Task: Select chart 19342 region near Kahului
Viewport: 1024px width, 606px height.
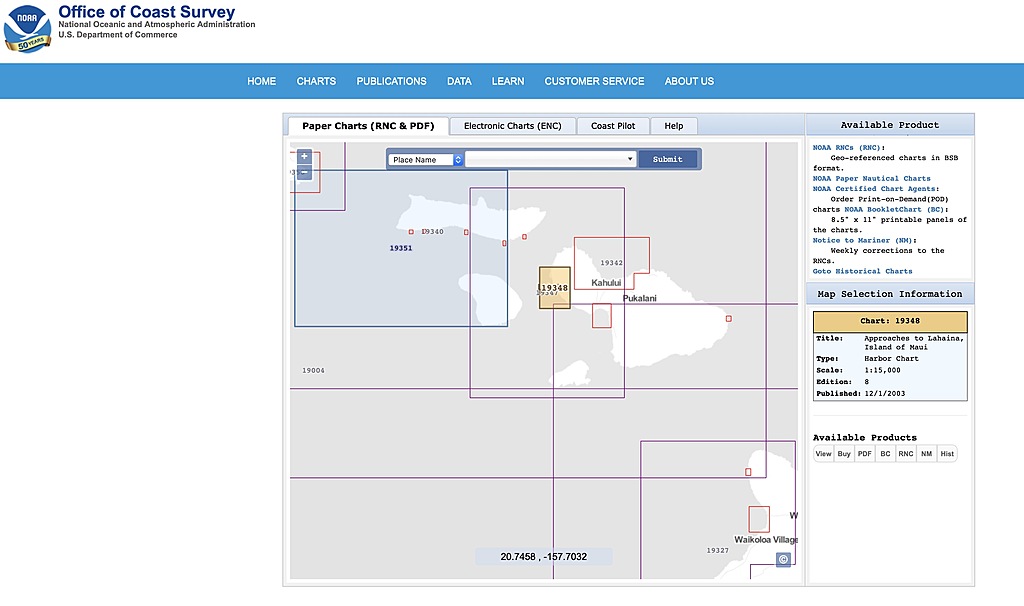Action: click(611, 263)
